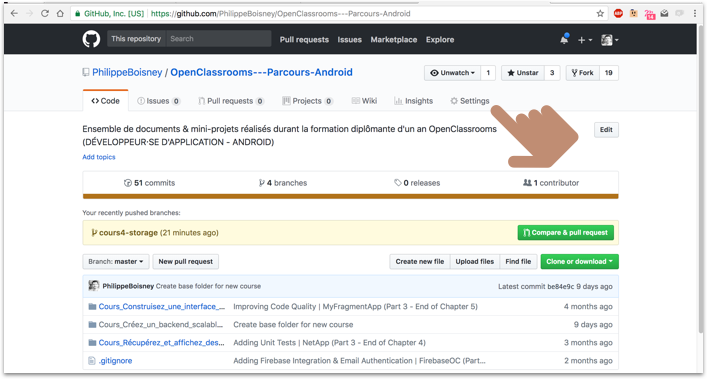Click the mail extension icon
The width and height of the screenshot is (707, 379).
tap(664, 14)
